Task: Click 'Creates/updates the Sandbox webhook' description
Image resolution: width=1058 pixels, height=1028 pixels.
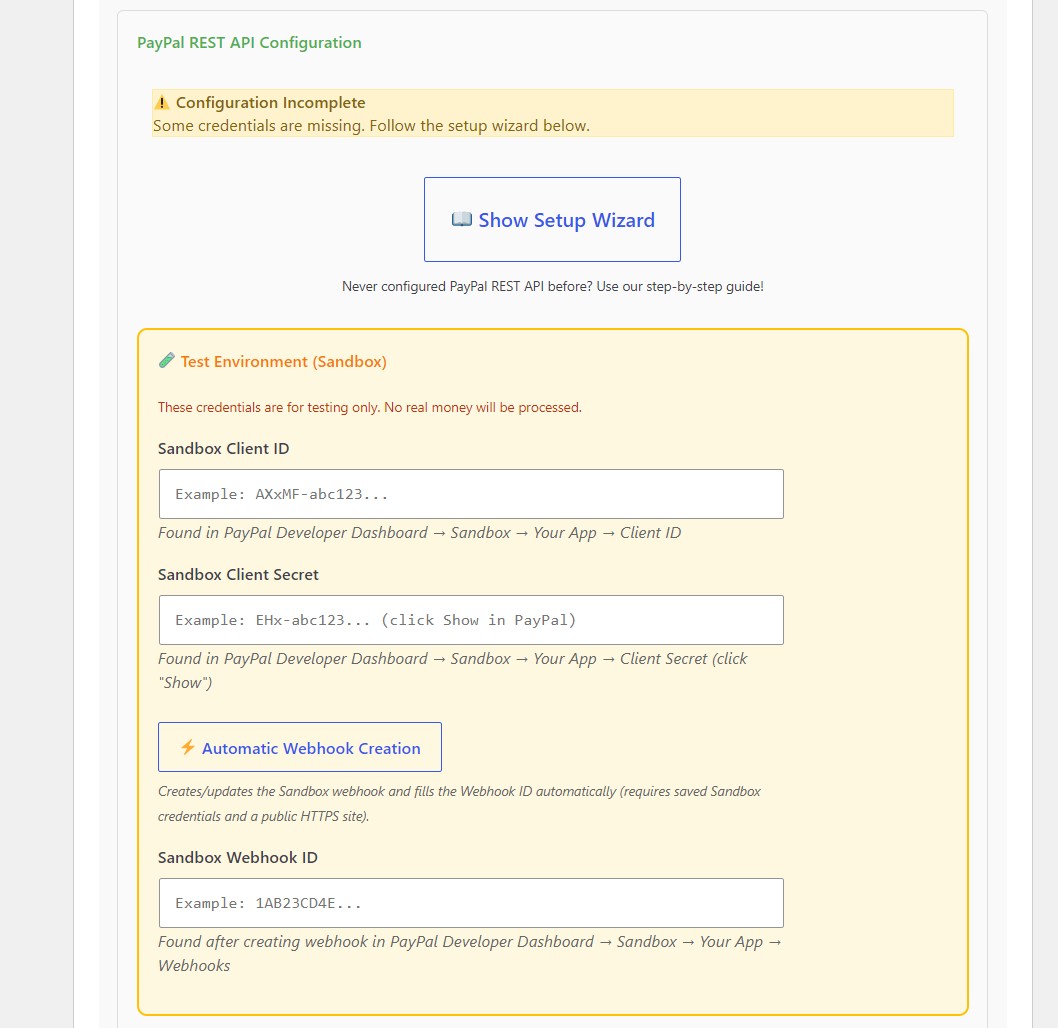Action: [x=460, y=803]
